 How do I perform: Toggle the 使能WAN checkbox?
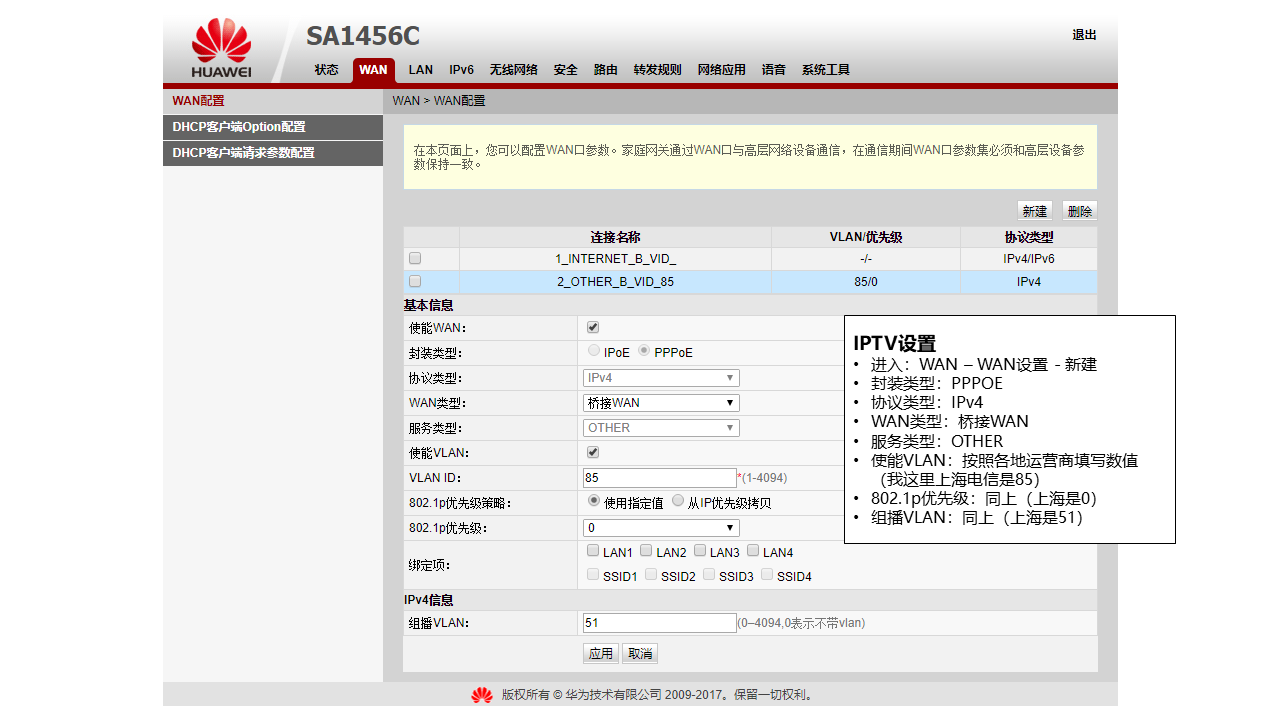[593, 327]
